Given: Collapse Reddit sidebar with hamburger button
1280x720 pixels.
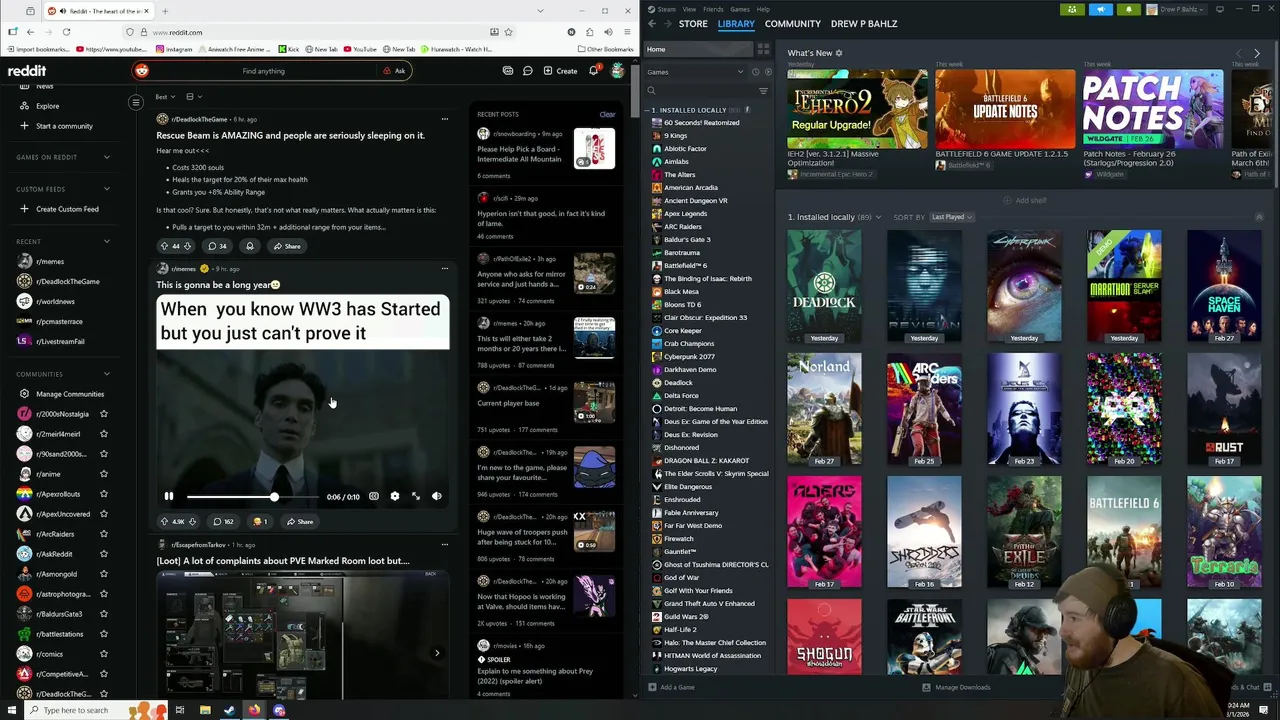Looking at the screenshot, I should [136, 102].
